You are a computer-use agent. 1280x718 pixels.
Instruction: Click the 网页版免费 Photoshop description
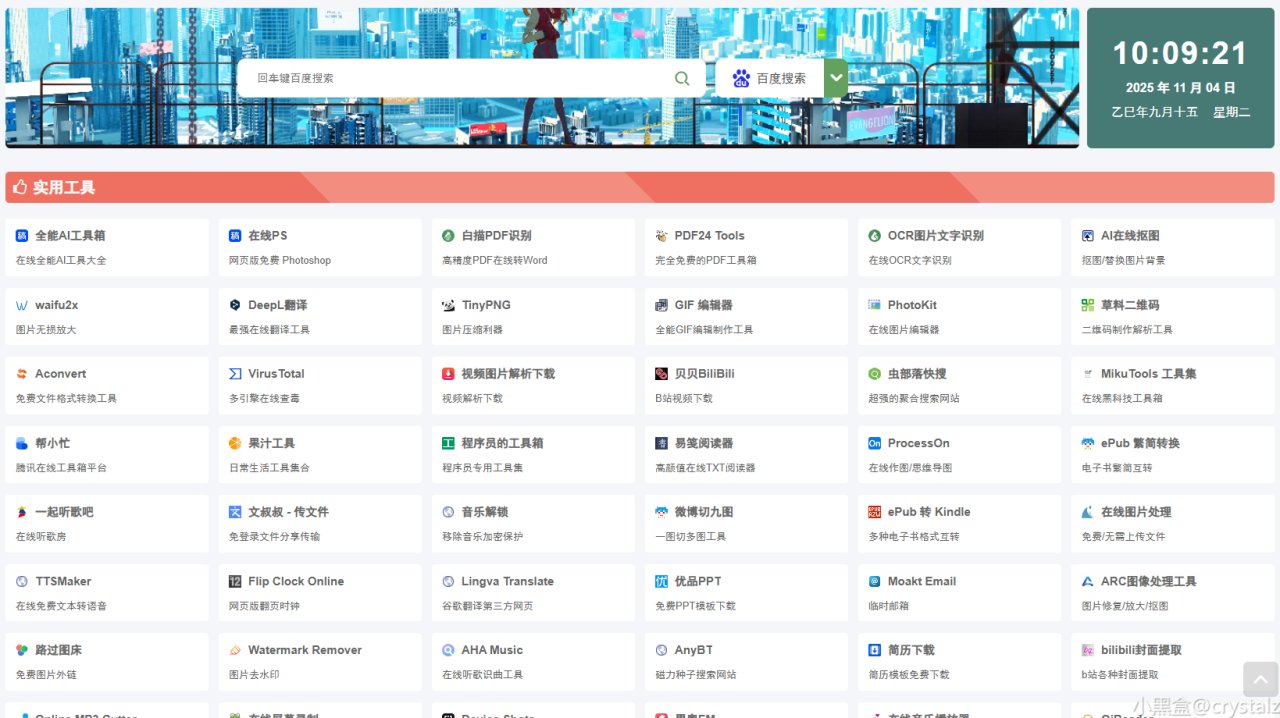280,260
